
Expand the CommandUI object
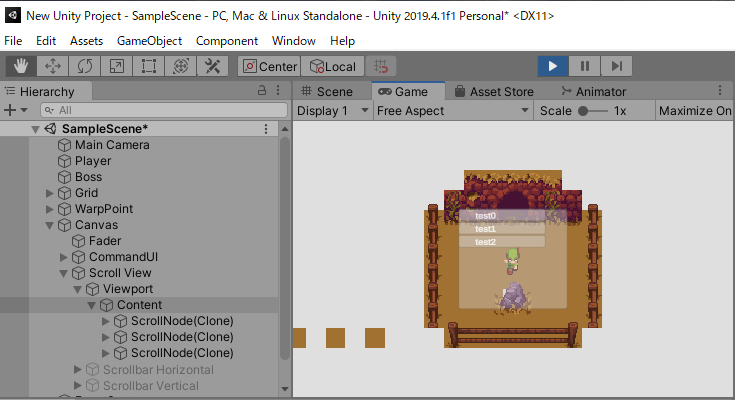(63, 257)
